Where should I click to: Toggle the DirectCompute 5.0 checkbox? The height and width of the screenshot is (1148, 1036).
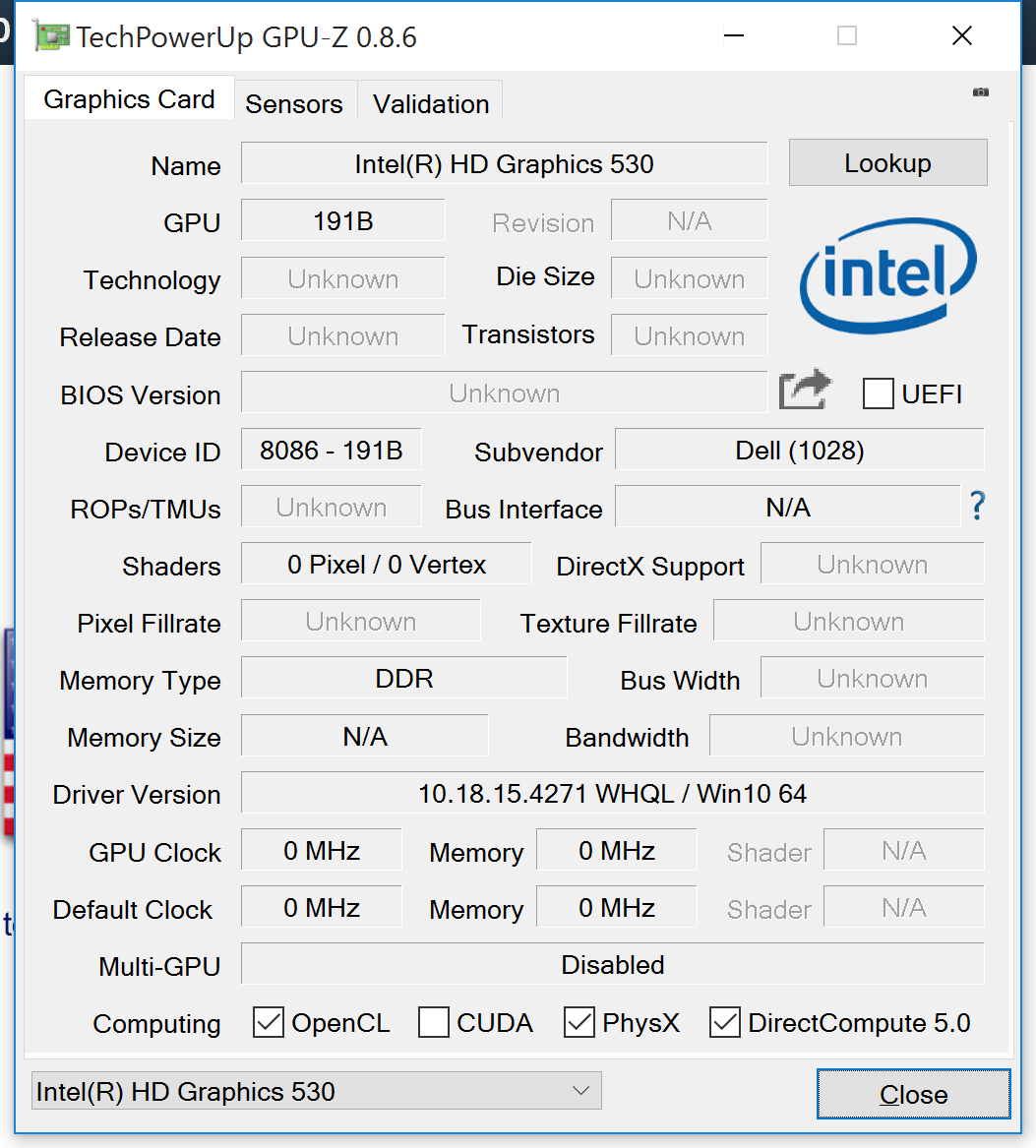[725, 1022]
